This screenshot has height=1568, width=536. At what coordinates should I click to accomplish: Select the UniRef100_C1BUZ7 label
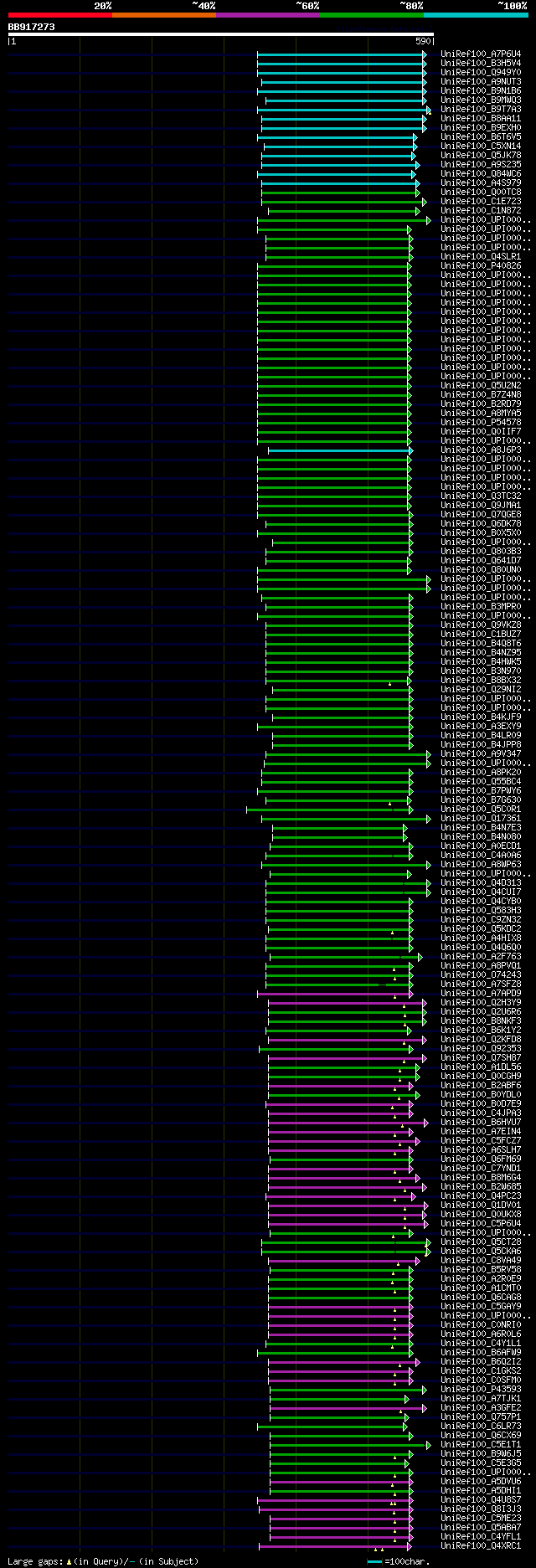(x=481, y=635)
